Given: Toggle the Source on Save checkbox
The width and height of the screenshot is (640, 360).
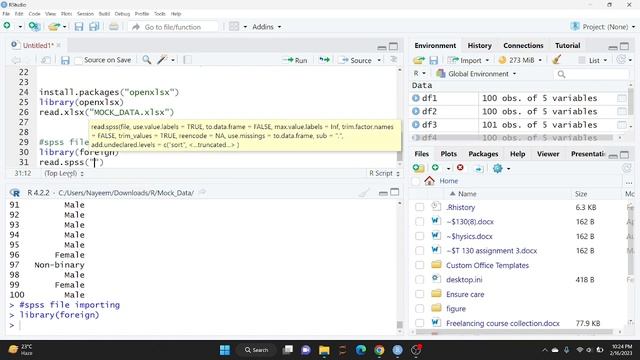Looking at the screenshot, I should point(79,60).
